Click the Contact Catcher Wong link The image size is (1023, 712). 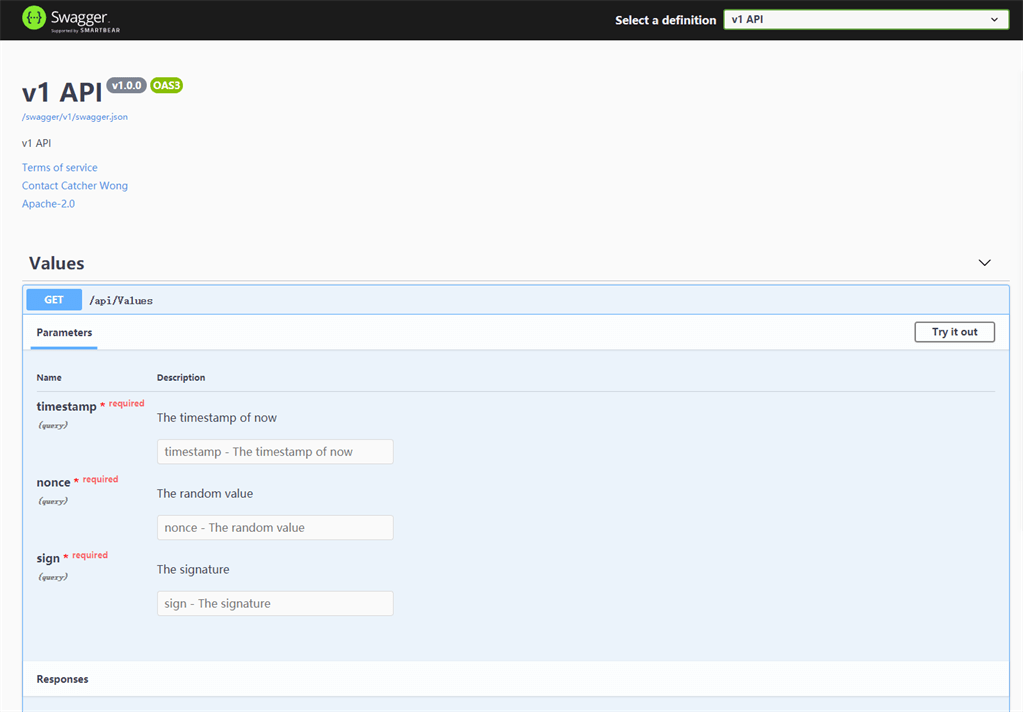[74, 186]
